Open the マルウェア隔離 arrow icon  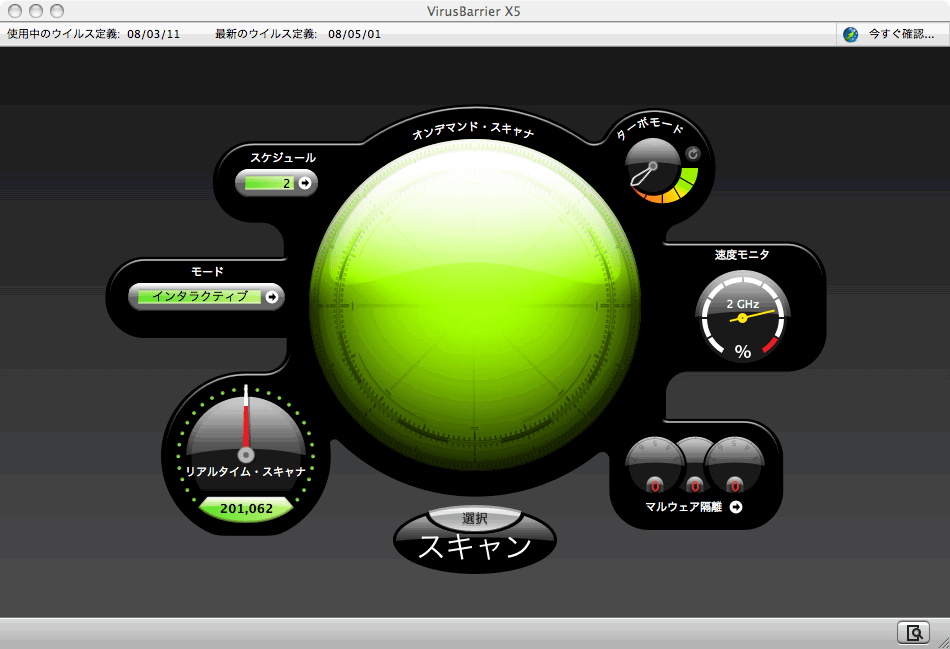coord(736,507)
